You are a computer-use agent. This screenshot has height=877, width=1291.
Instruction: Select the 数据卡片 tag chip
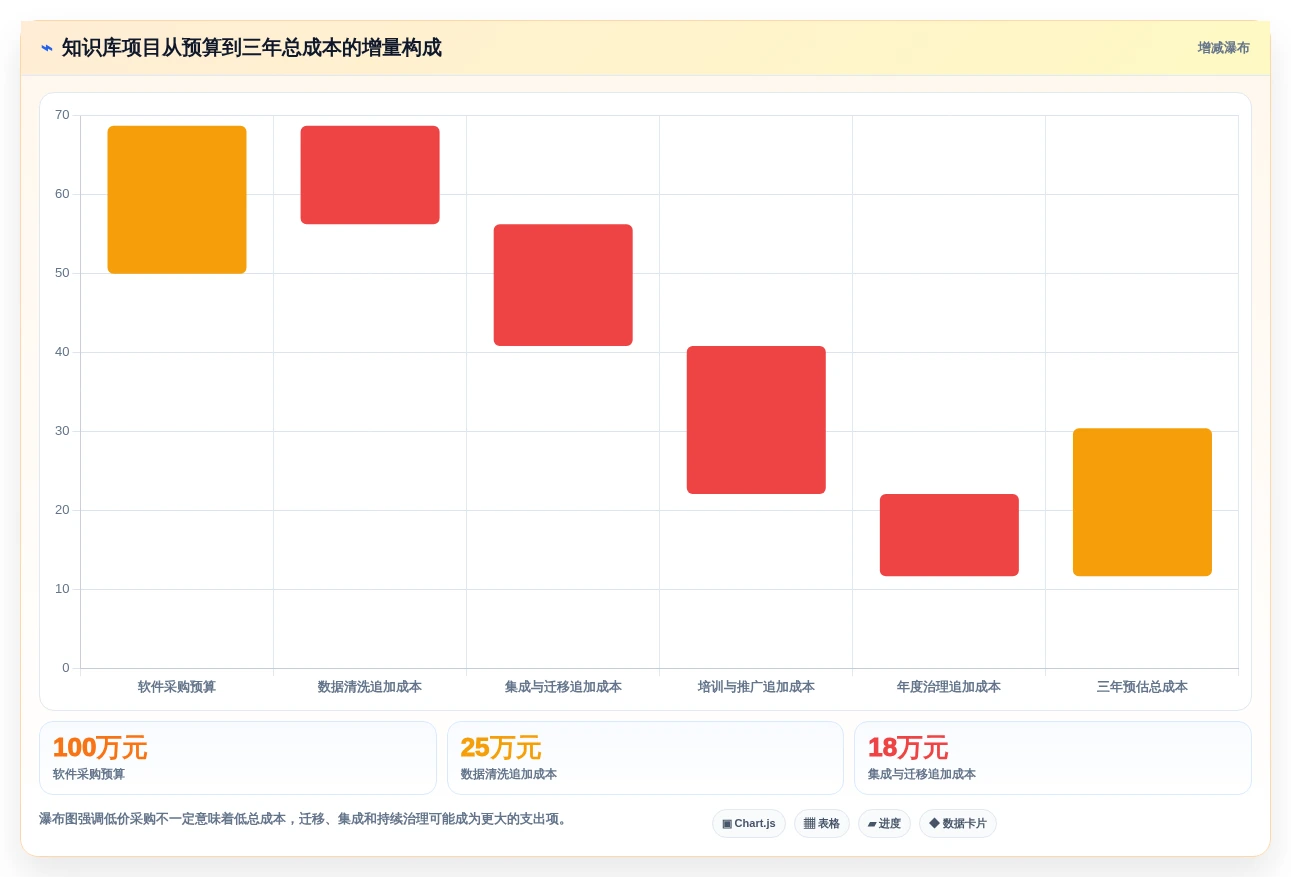pyautogui.click(x=958, y=824)
